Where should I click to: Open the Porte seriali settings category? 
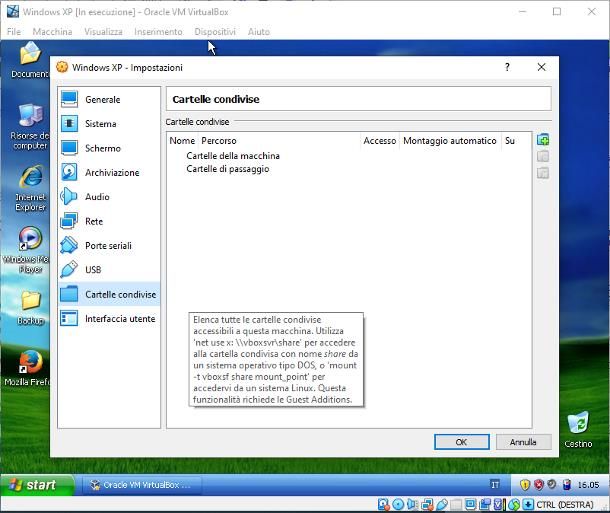tap(109, 245)
